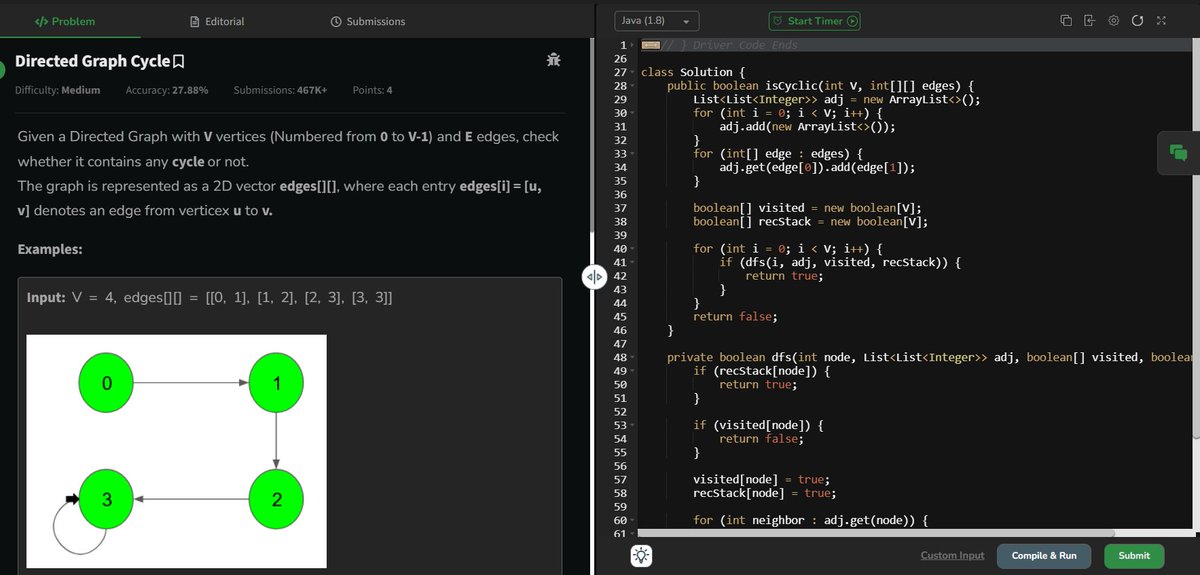Screen dimensions: 1200x575
Task: Place cursor on "return false;" at line 45
Action: point(735,316)
